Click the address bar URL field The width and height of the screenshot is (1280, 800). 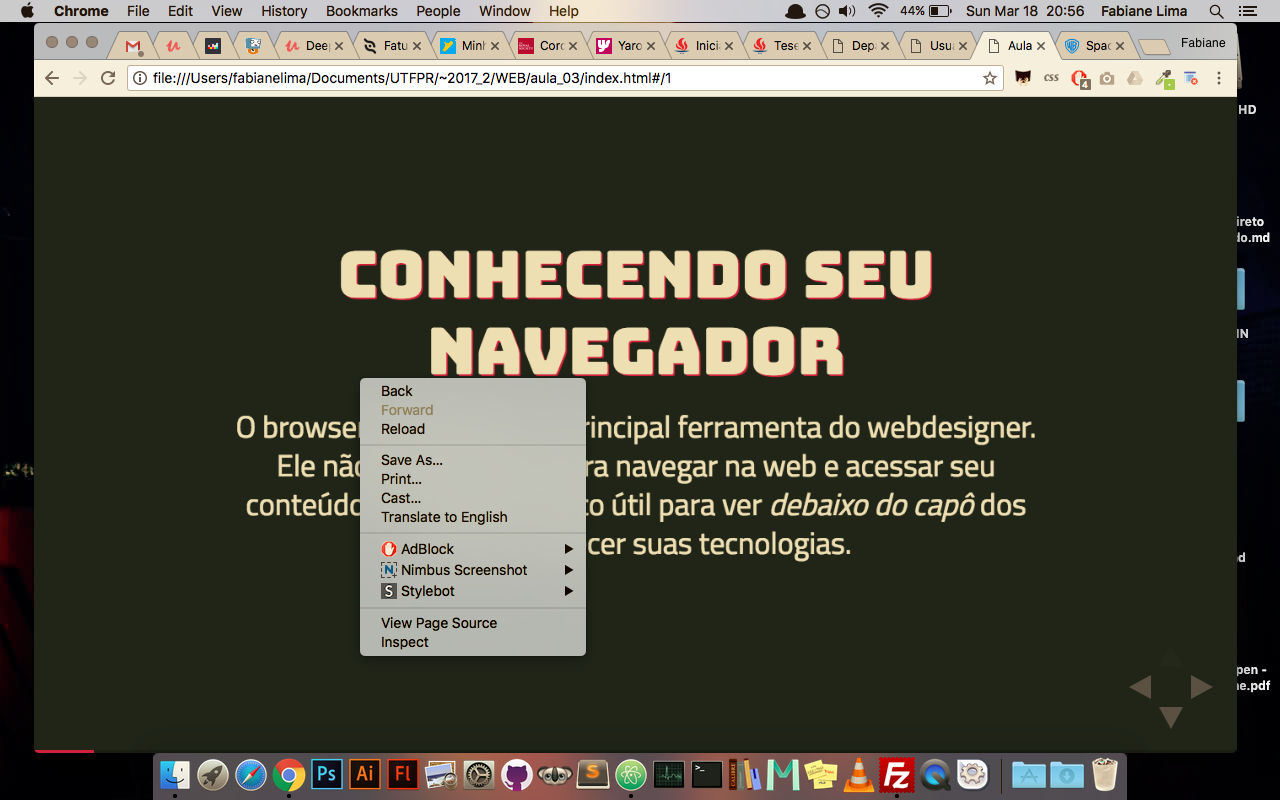pyautogui.click(x=560, y=78)
